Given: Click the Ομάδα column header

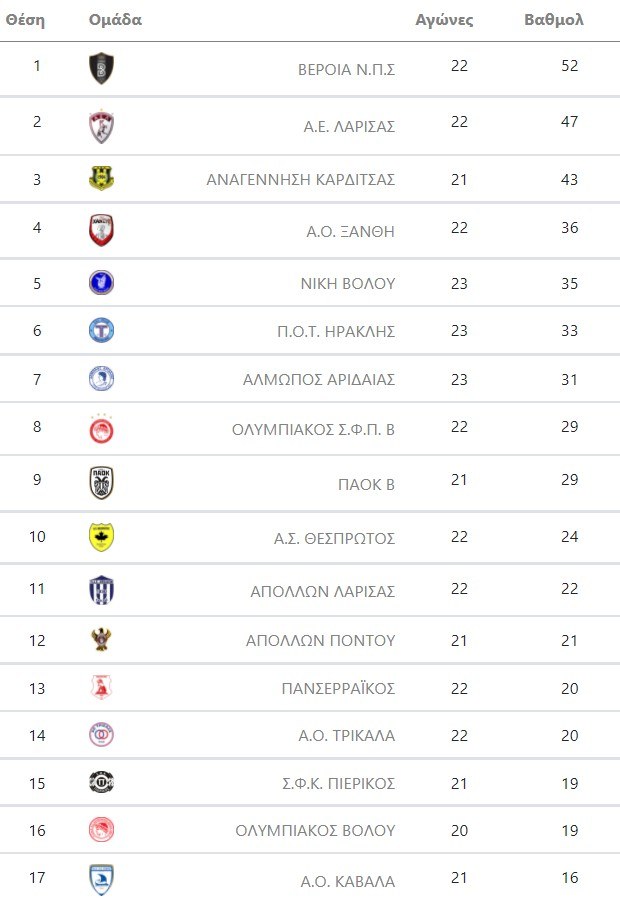Looking at the screenshot, I should [x=115, y=20].
